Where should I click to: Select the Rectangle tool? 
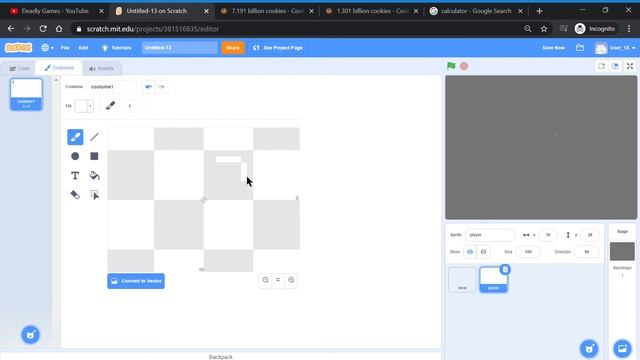(94, 156)
